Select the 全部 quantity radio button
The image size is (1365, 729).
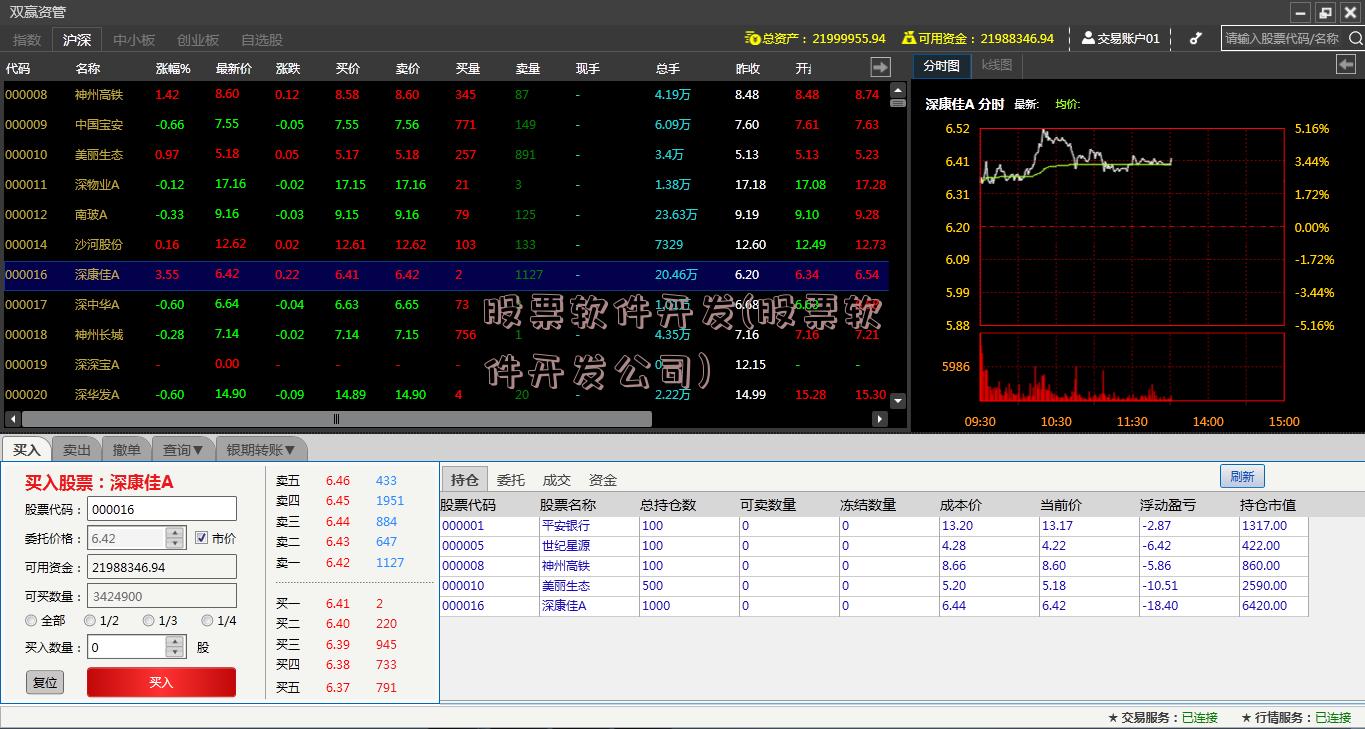[x=31, y=620]
